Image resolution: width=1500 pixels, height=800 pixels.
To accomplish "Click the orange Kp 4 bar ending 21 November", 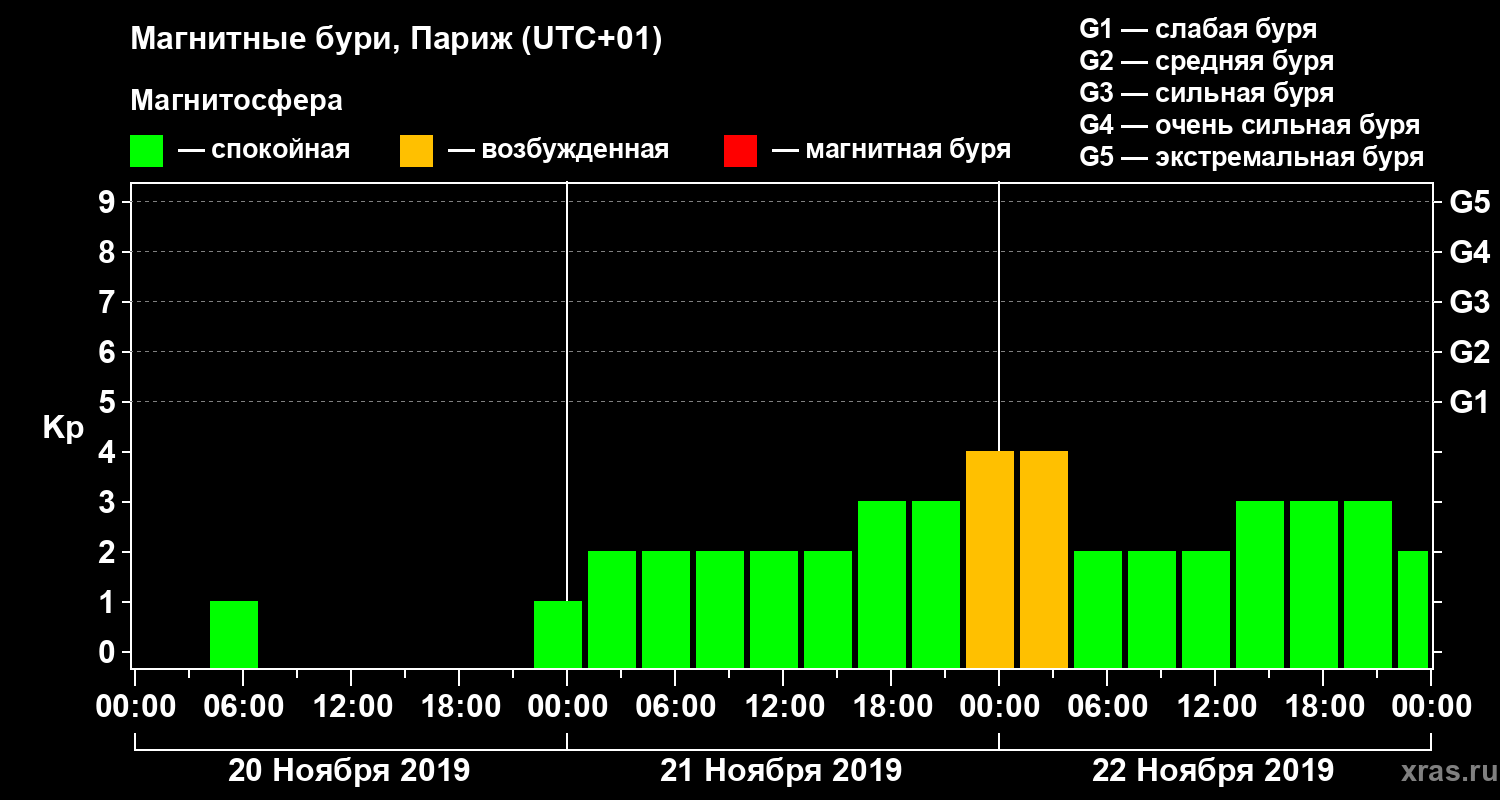I will pyautogui.click(x=990, y=560).
